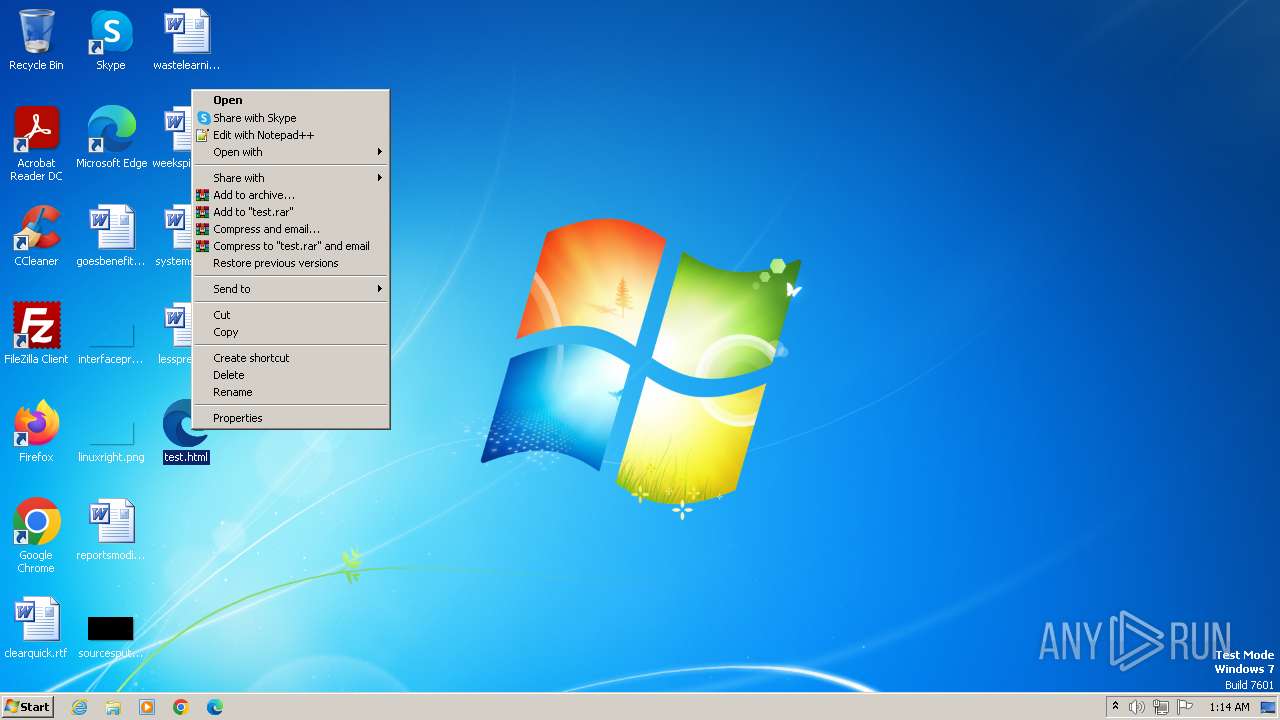Choose Restore previous versions
The width and height of the screenshot is (1280, 720).
tap(291, 263)
